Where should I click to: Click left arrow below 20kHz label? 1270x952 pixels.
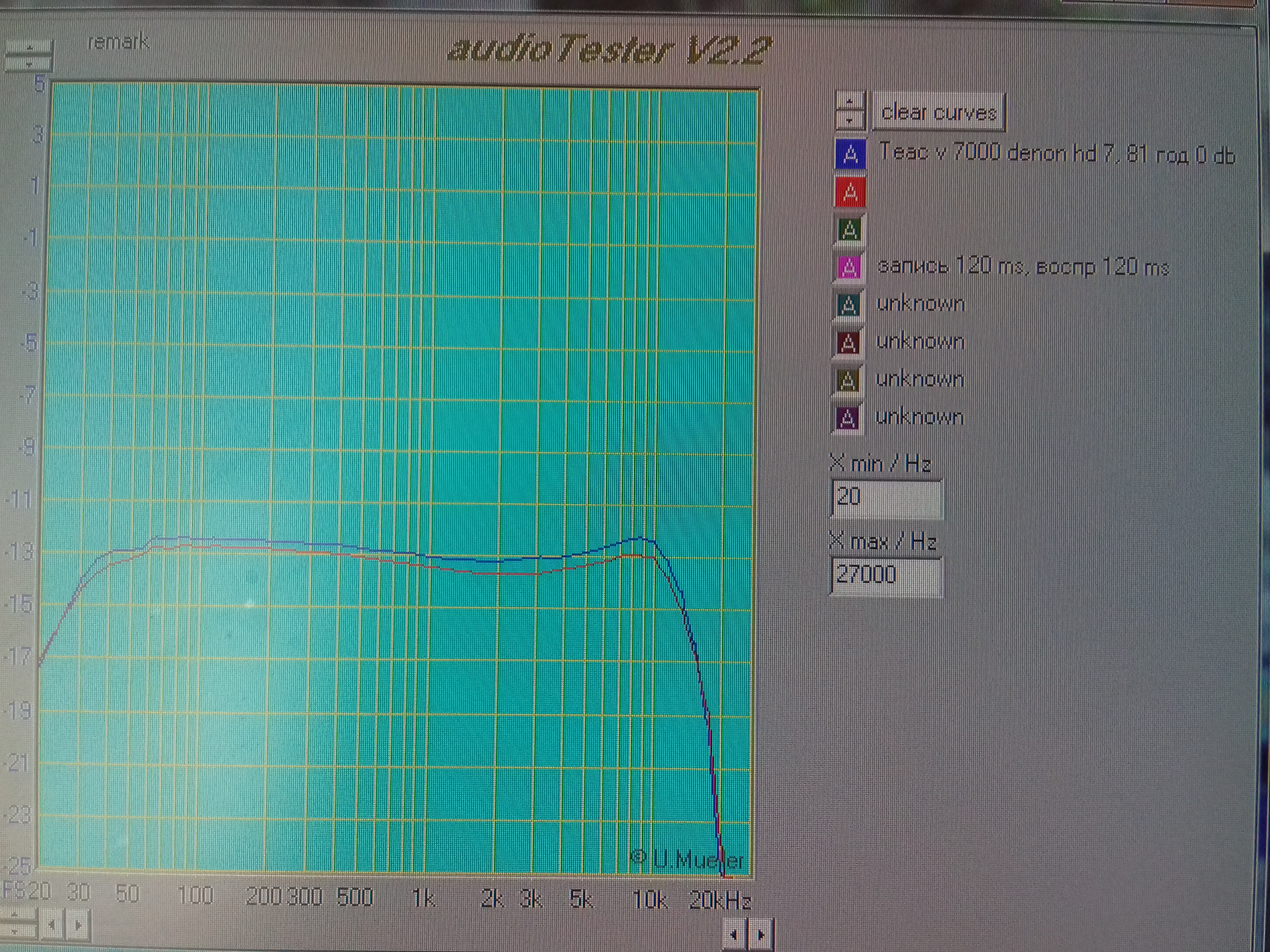pyautogui.click(x=734, y=935)
